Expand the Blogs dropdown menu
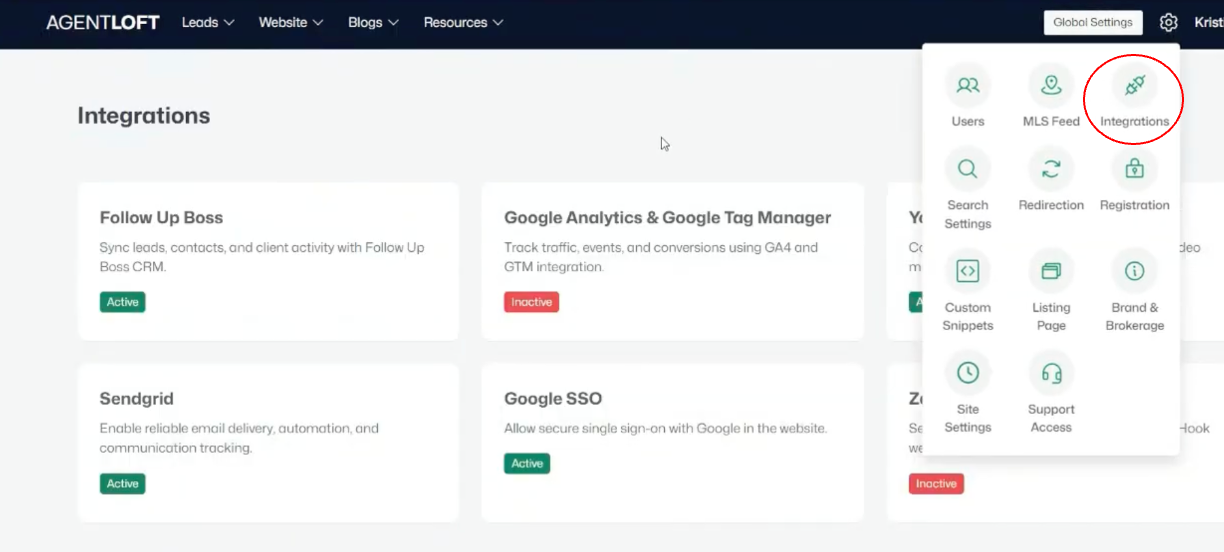 (x=373, y=22)
